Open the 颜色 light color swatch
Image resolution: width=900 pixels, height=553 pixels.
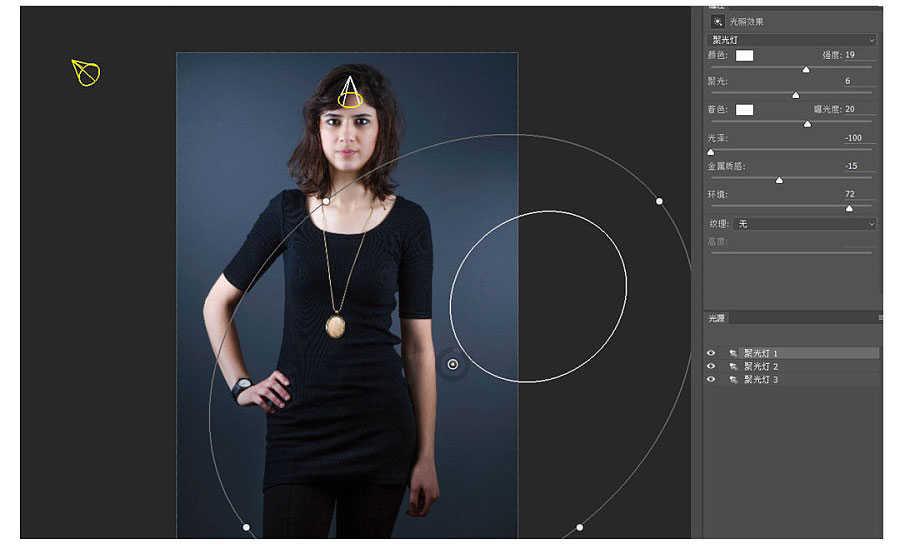pos(744,55)
